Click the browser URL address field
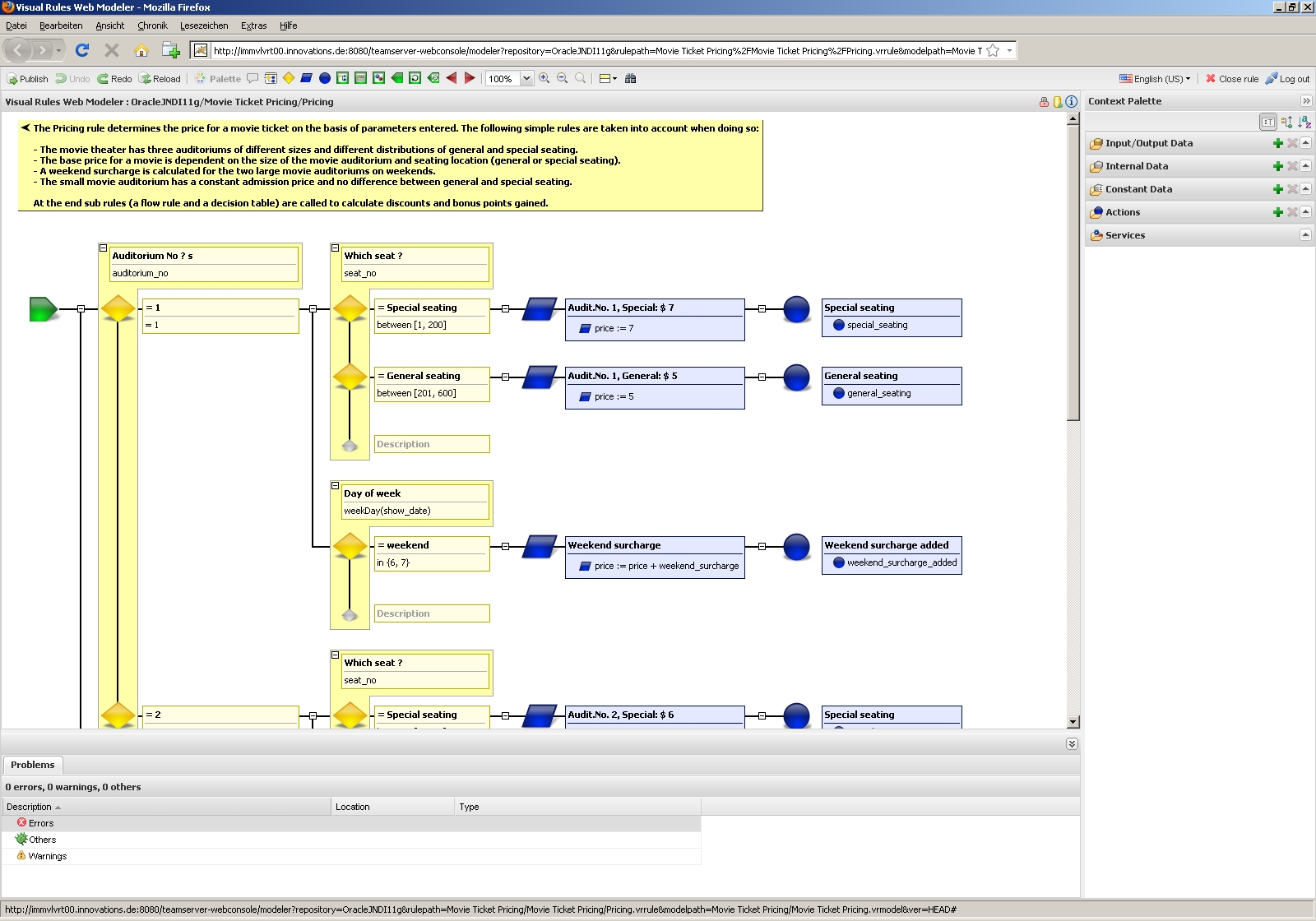 (x=596, y=51)
